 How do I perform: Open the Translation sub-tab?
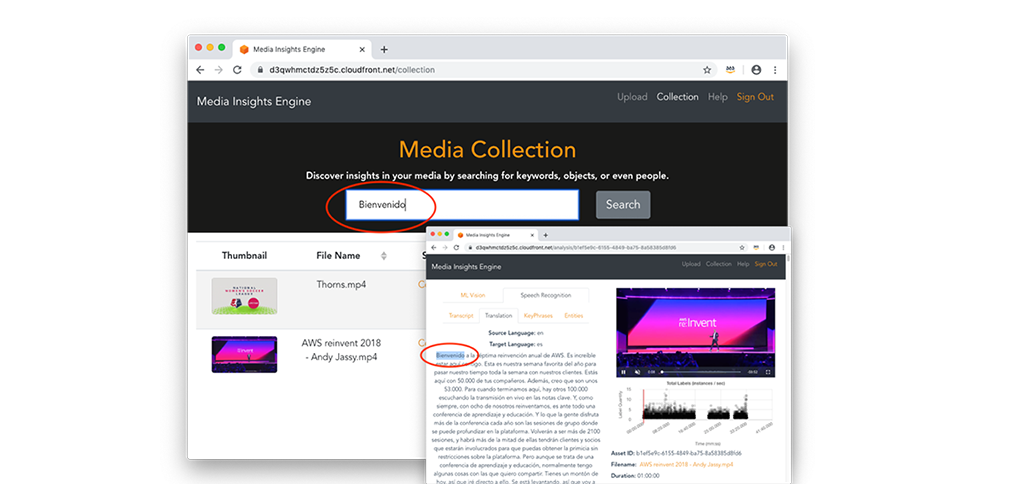tap(498, 315)
